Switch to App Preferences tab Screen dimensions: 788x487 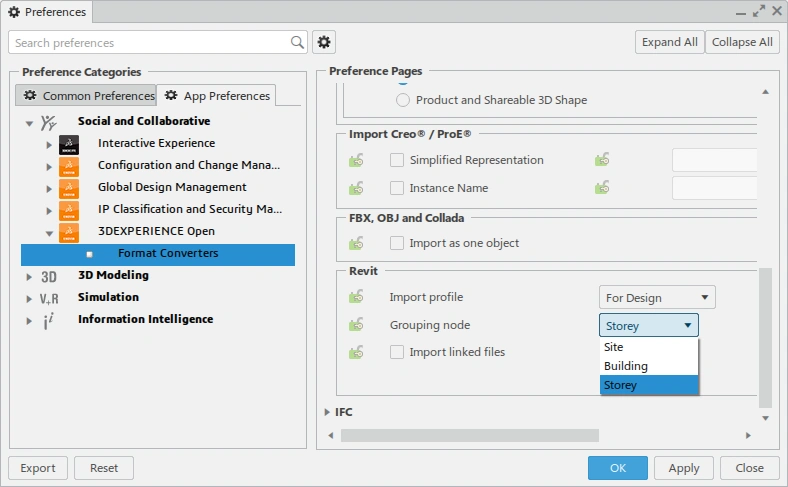tap(216, 95)
